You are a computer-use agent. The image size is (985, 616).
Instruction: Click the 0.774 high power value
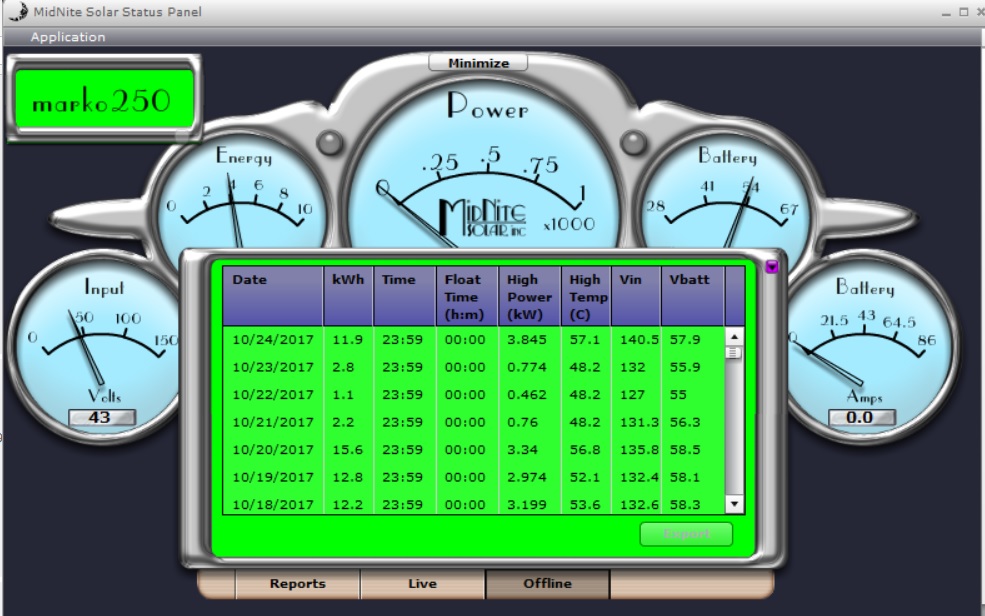(526, 367)
